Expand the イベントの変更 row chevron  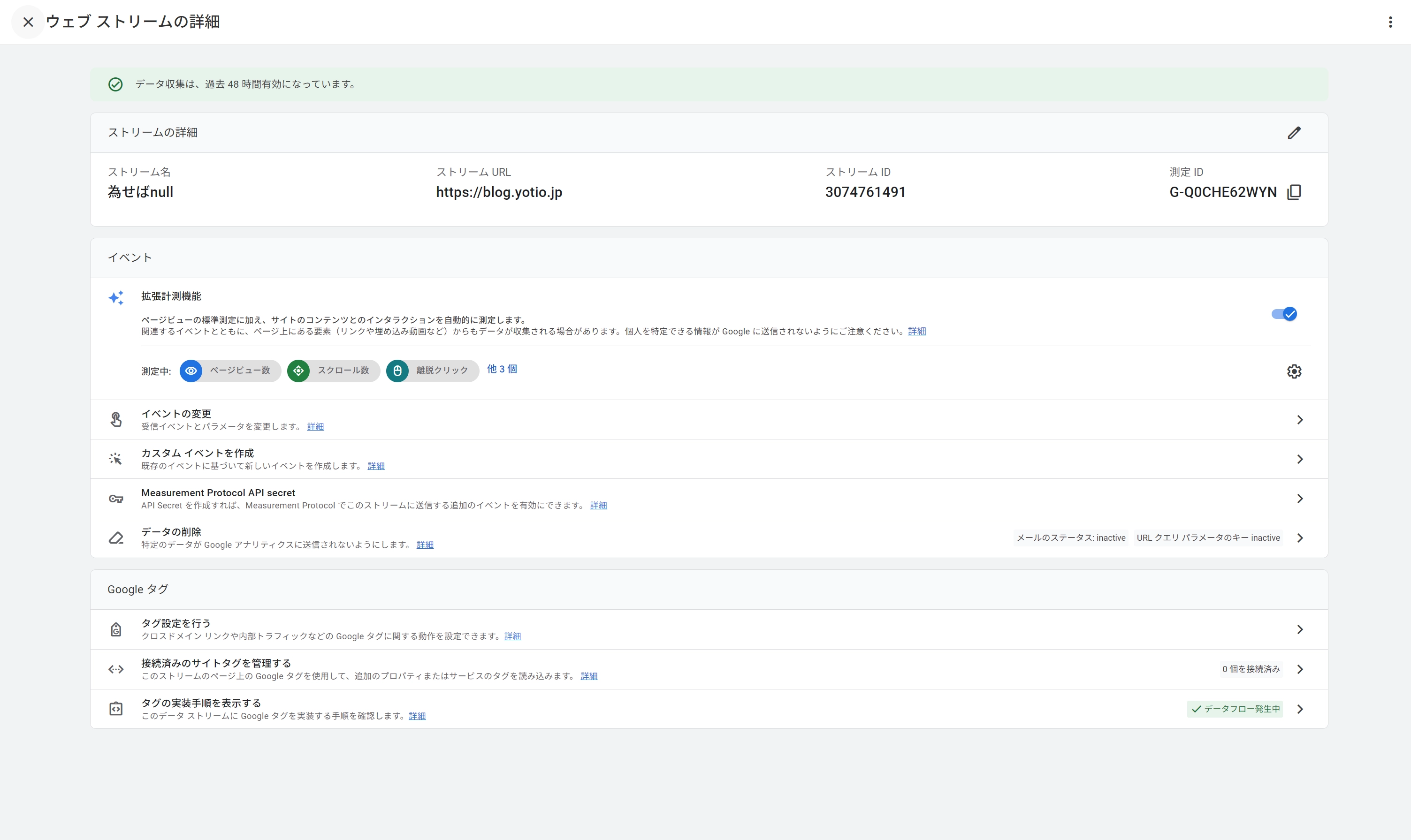(x=1300, y=419)
